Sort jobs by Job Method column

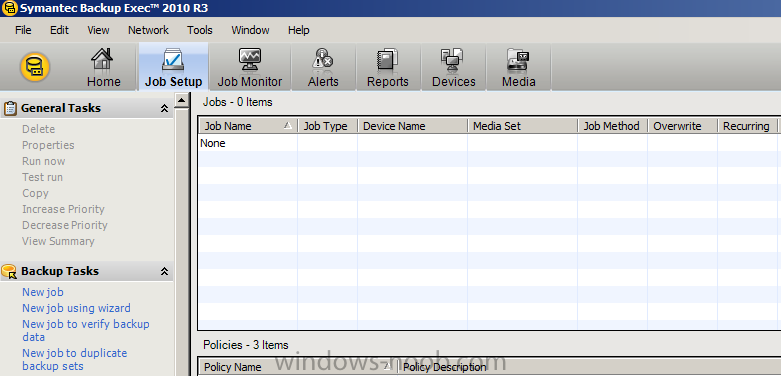(613, 126)
